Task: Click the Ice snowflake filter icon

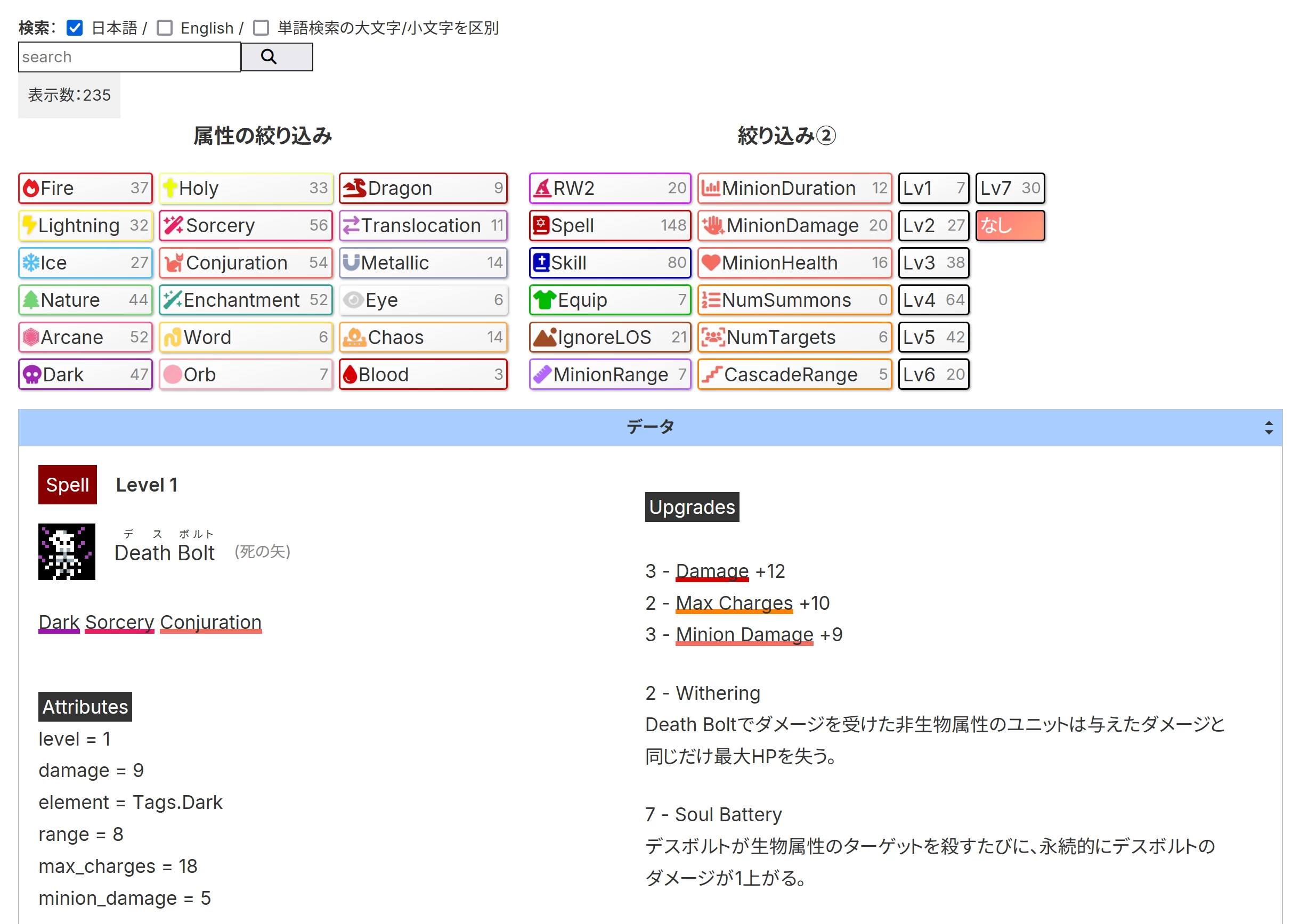Action: click(31, 263)
